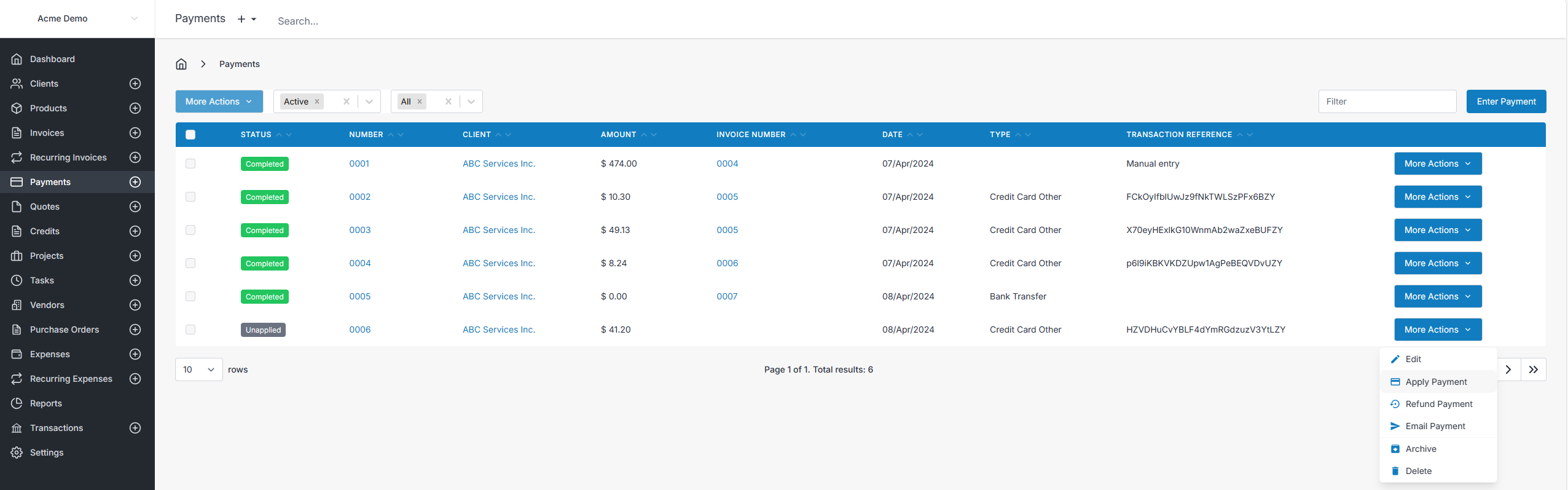Click the home breadcrumb icon

(x=181, y=64)
